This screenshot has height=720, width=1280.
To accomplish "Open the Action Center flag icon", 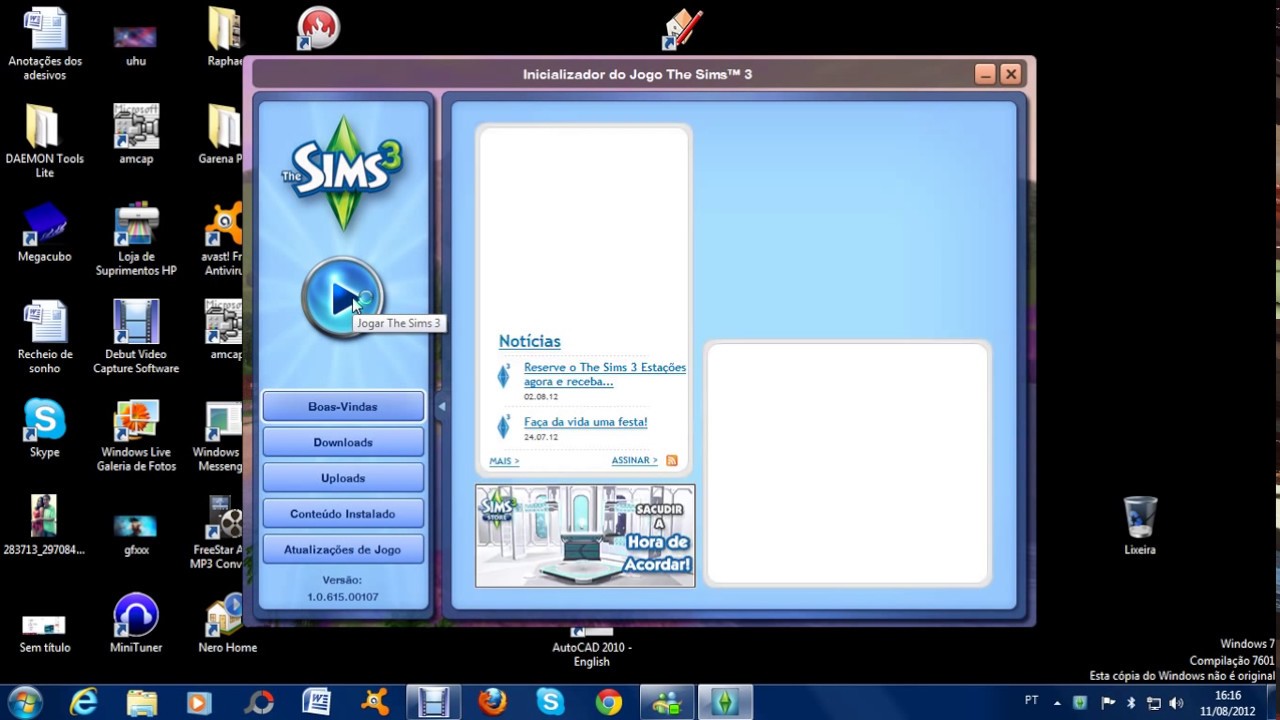I will point(1108,703).
